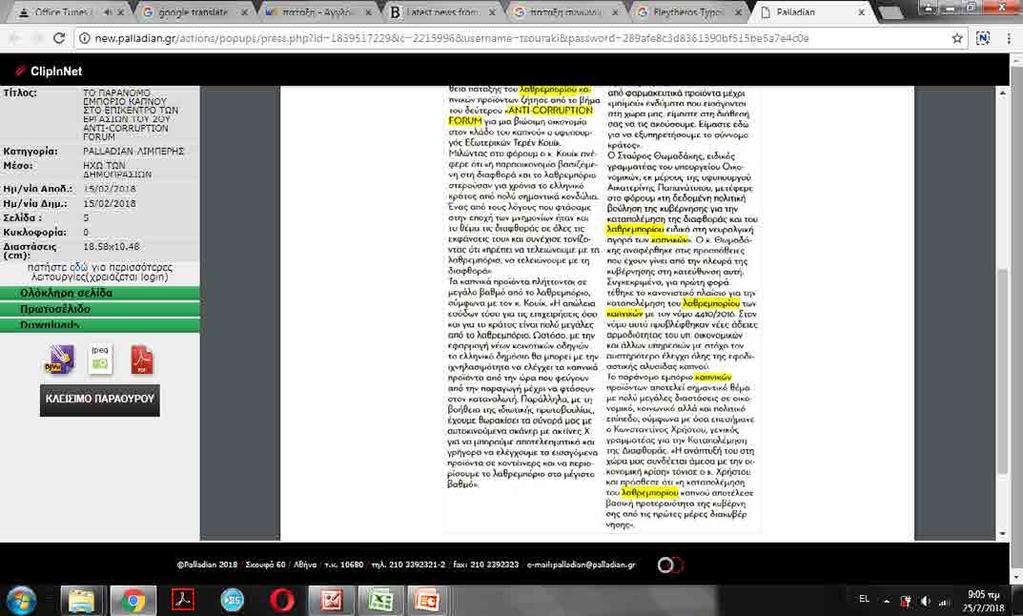
Task: Click the 'εδώ' link for more functions
Action: coord(78,267)
